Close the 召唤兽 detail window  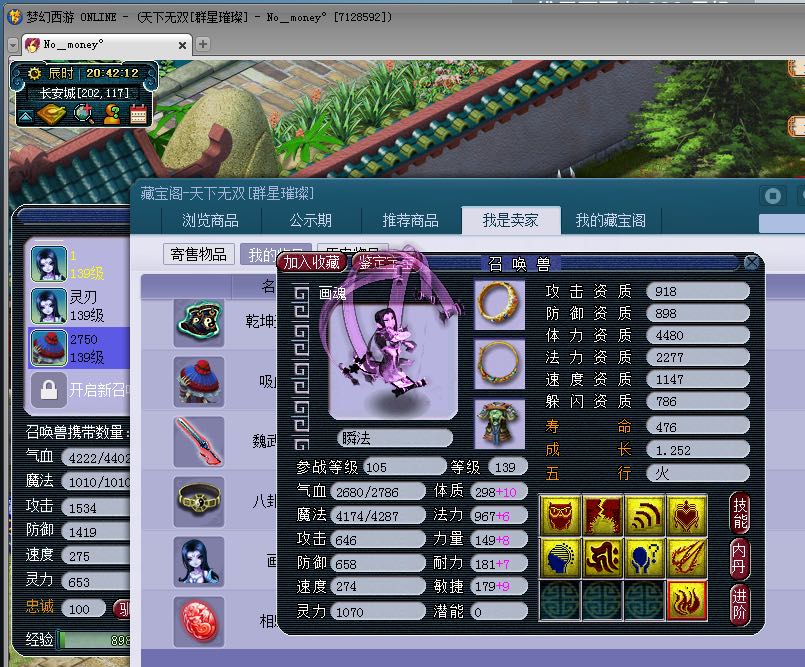(752, 263)
